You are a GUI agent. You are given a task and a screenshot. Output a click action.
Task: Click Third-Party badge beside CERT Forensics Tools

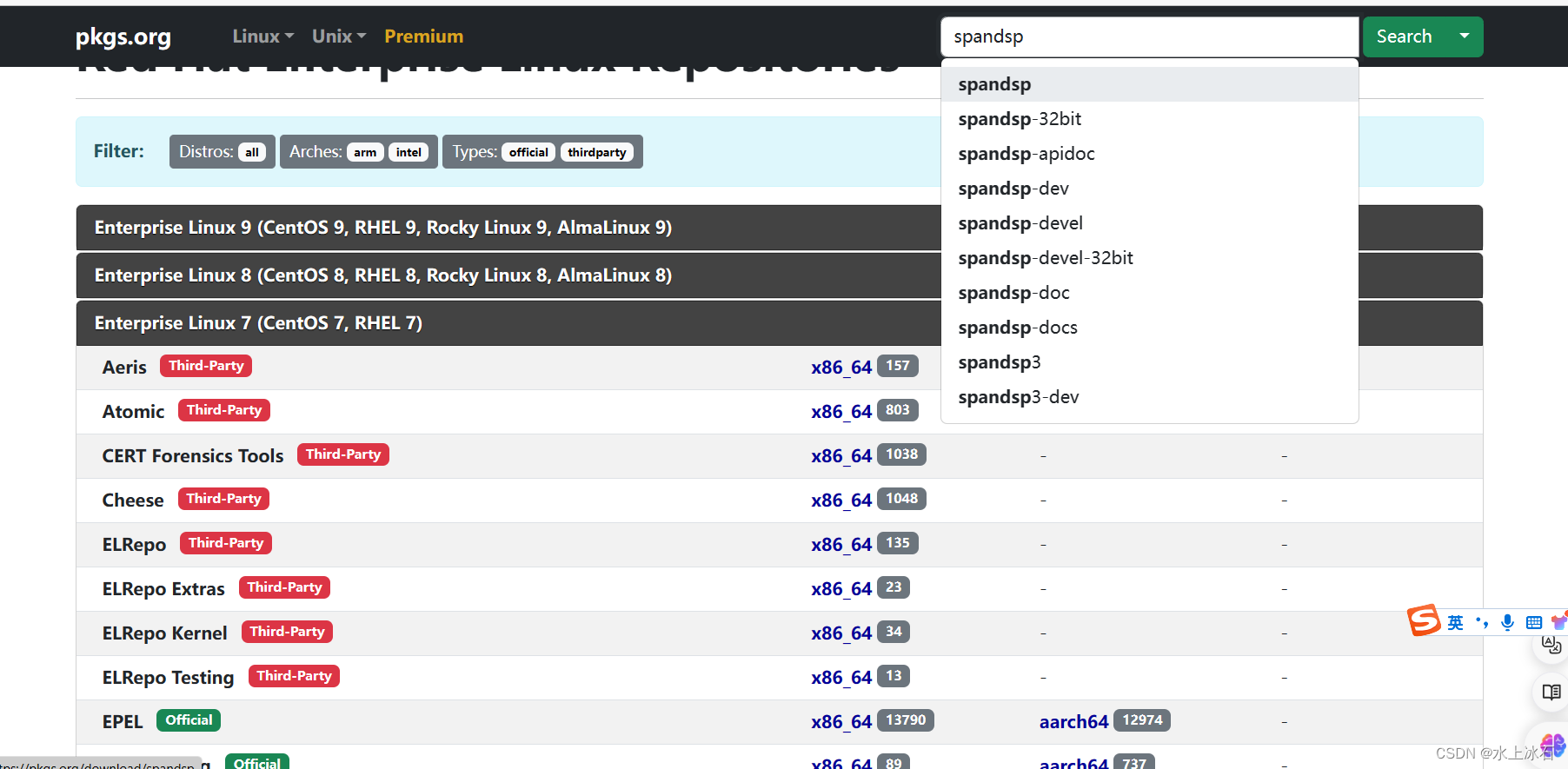click(343, 454)
